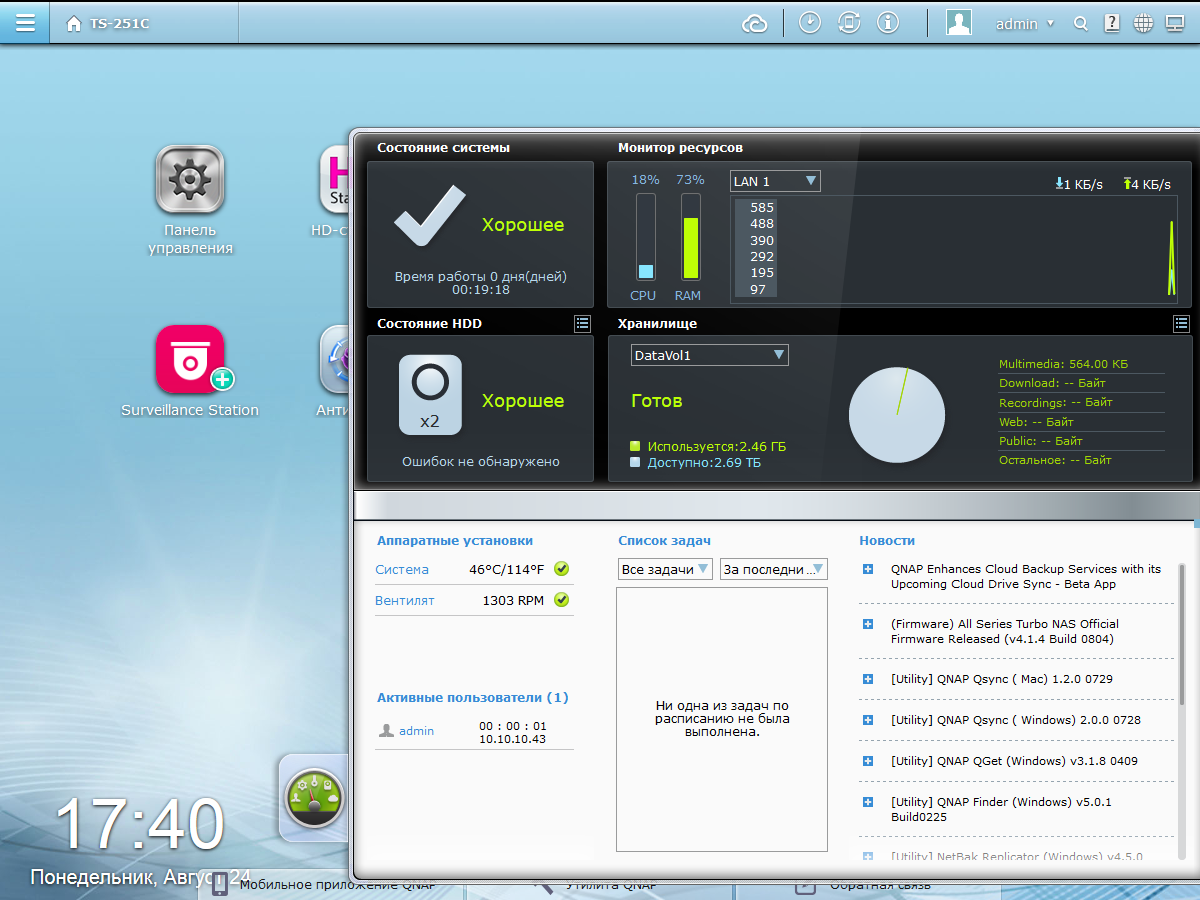Open background tasks clock icon
1200x900 pixels.
[809, 23]
